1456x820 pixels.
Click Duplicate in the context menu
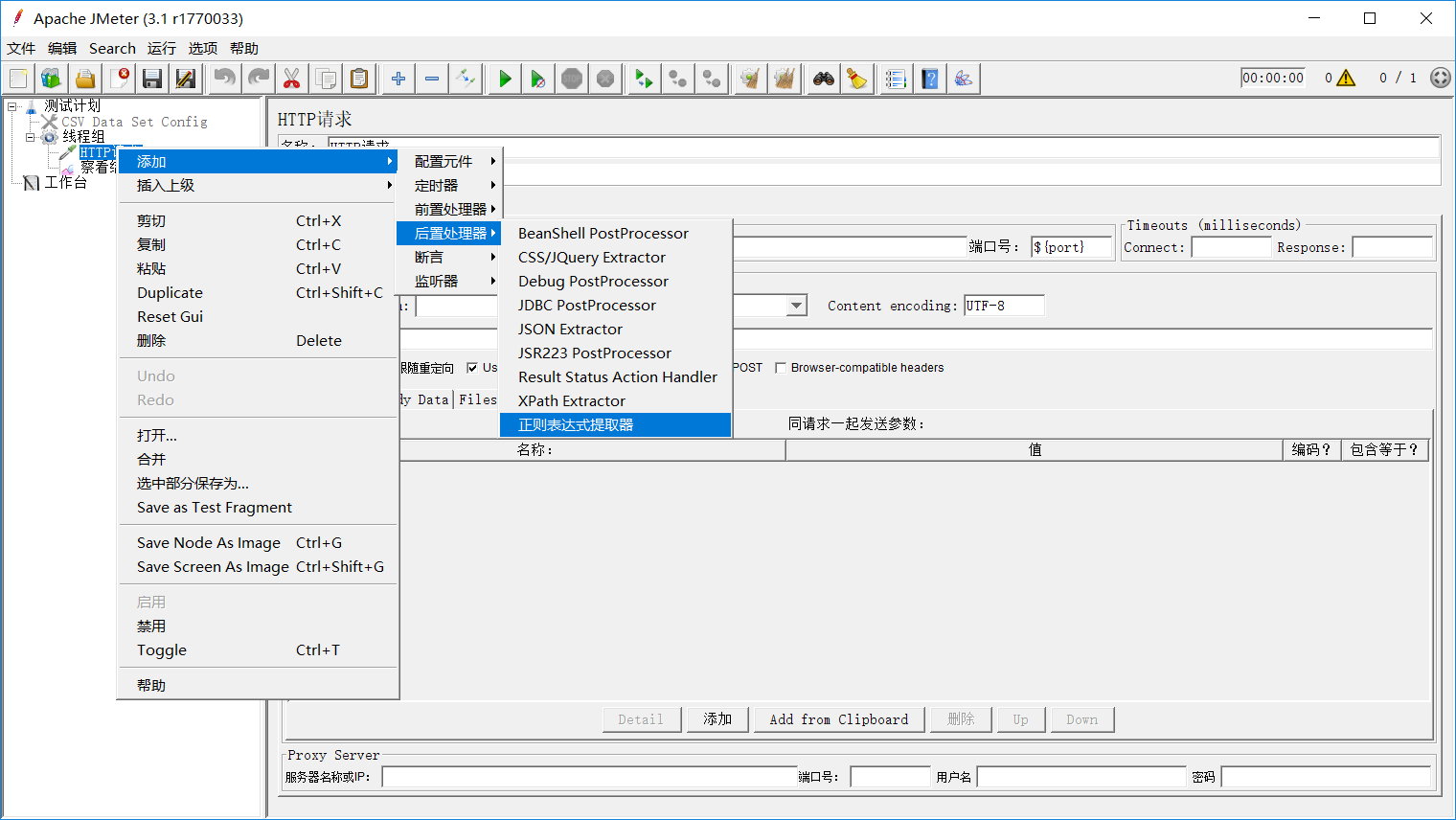258,293
